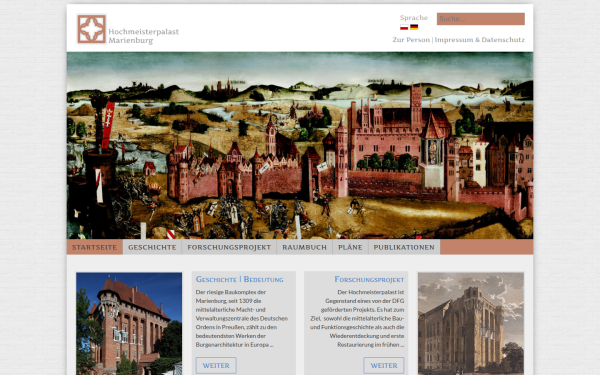Click Weiter under Forschungsprojekt card

tap(384, 365)
